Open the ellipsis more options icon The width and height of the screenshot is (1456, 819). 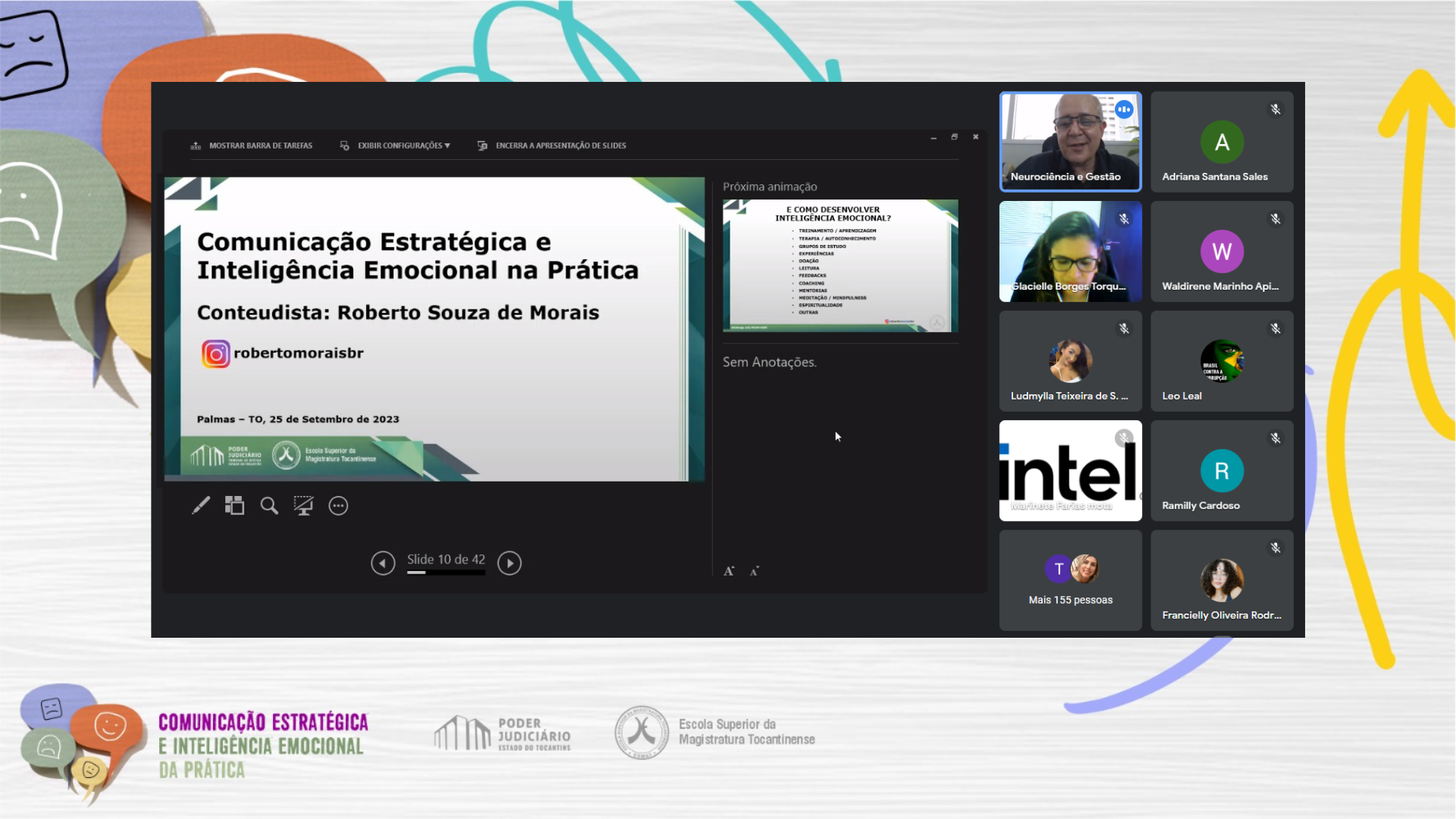338,505
